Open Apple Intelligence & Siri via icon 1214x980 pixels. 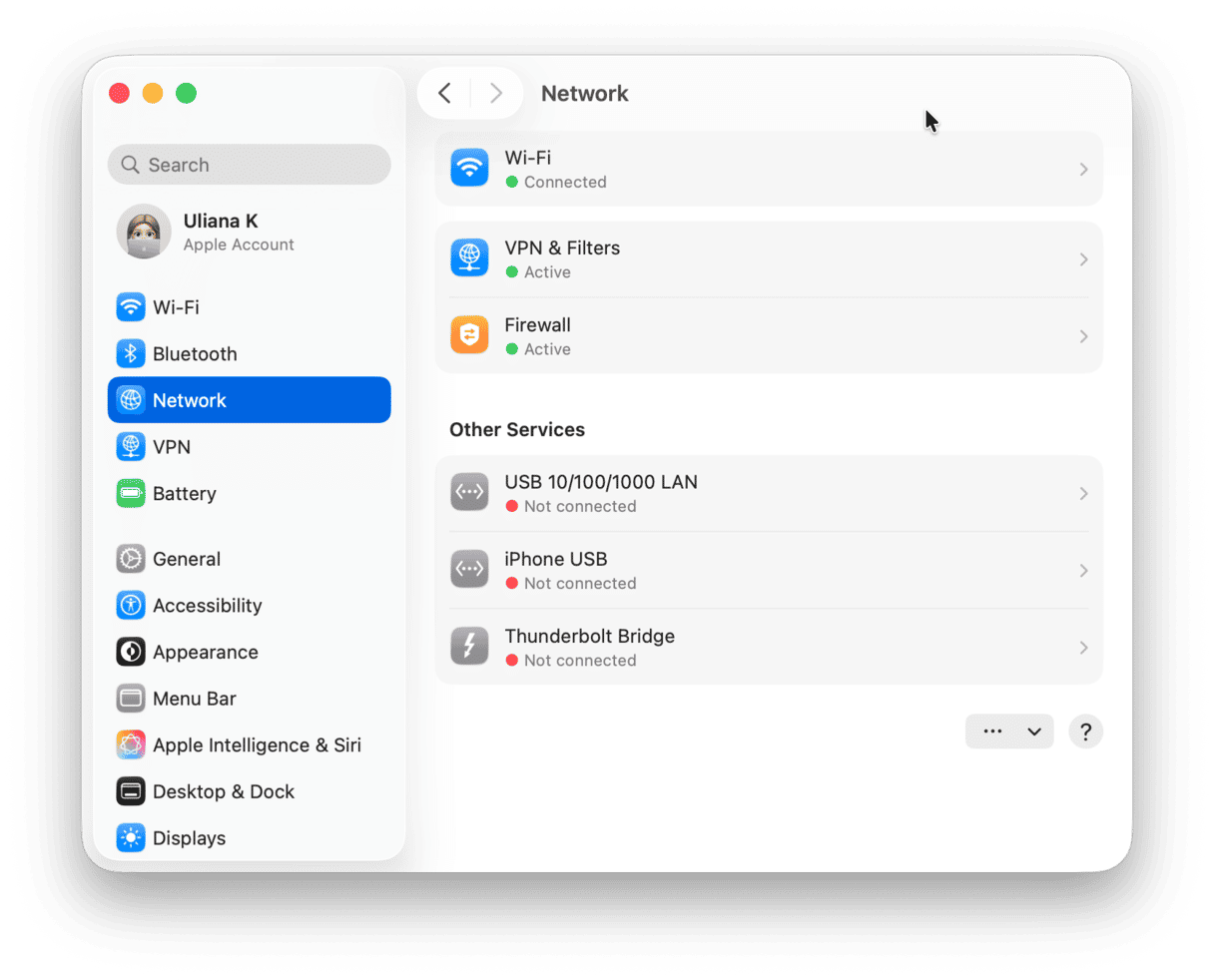point(131,744)
